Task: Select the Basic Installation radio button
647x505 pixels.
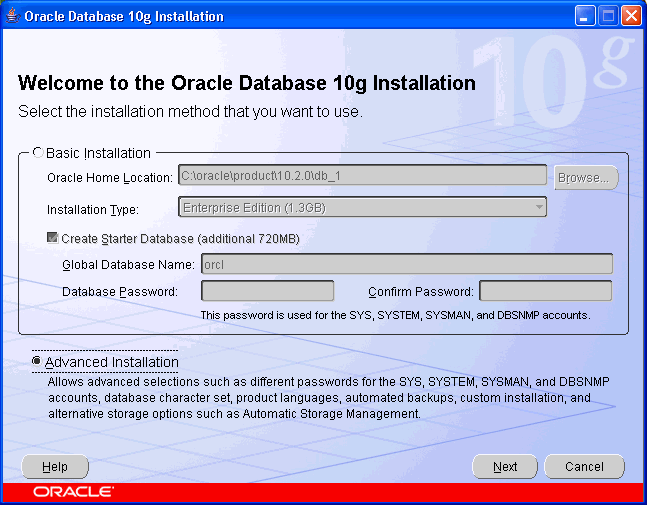Action: [38, 153]
